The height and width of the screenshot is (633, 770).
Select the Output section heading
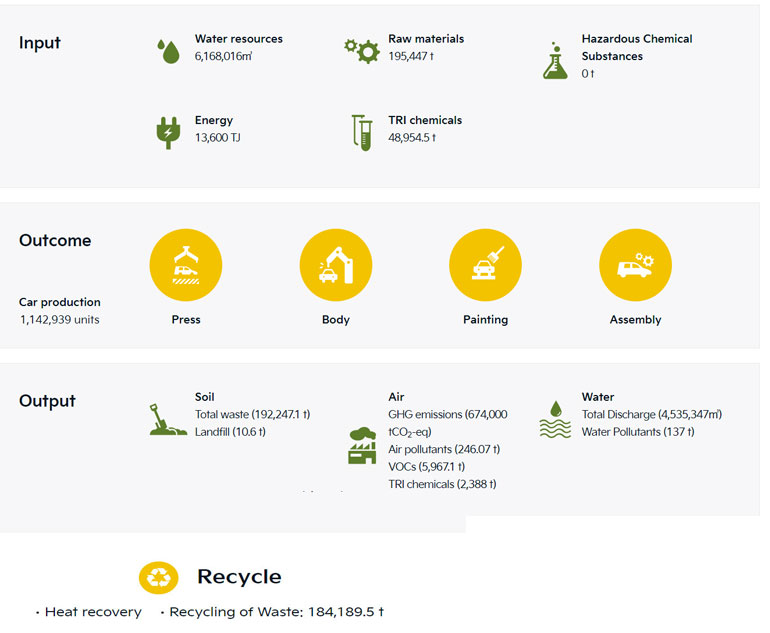[47, 401]
